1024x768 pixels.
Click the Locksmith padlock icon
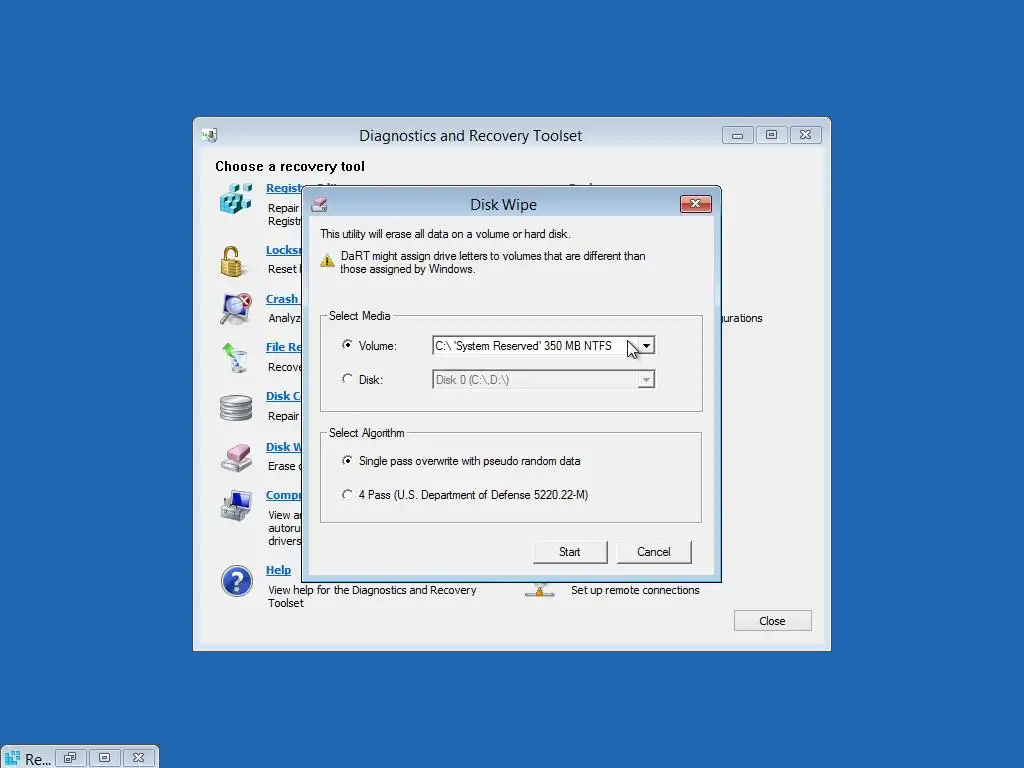click(x=231, y=262)
